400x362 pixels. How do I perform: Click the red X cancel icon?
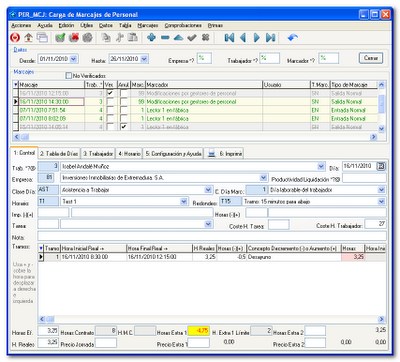(x=74, y=38)
